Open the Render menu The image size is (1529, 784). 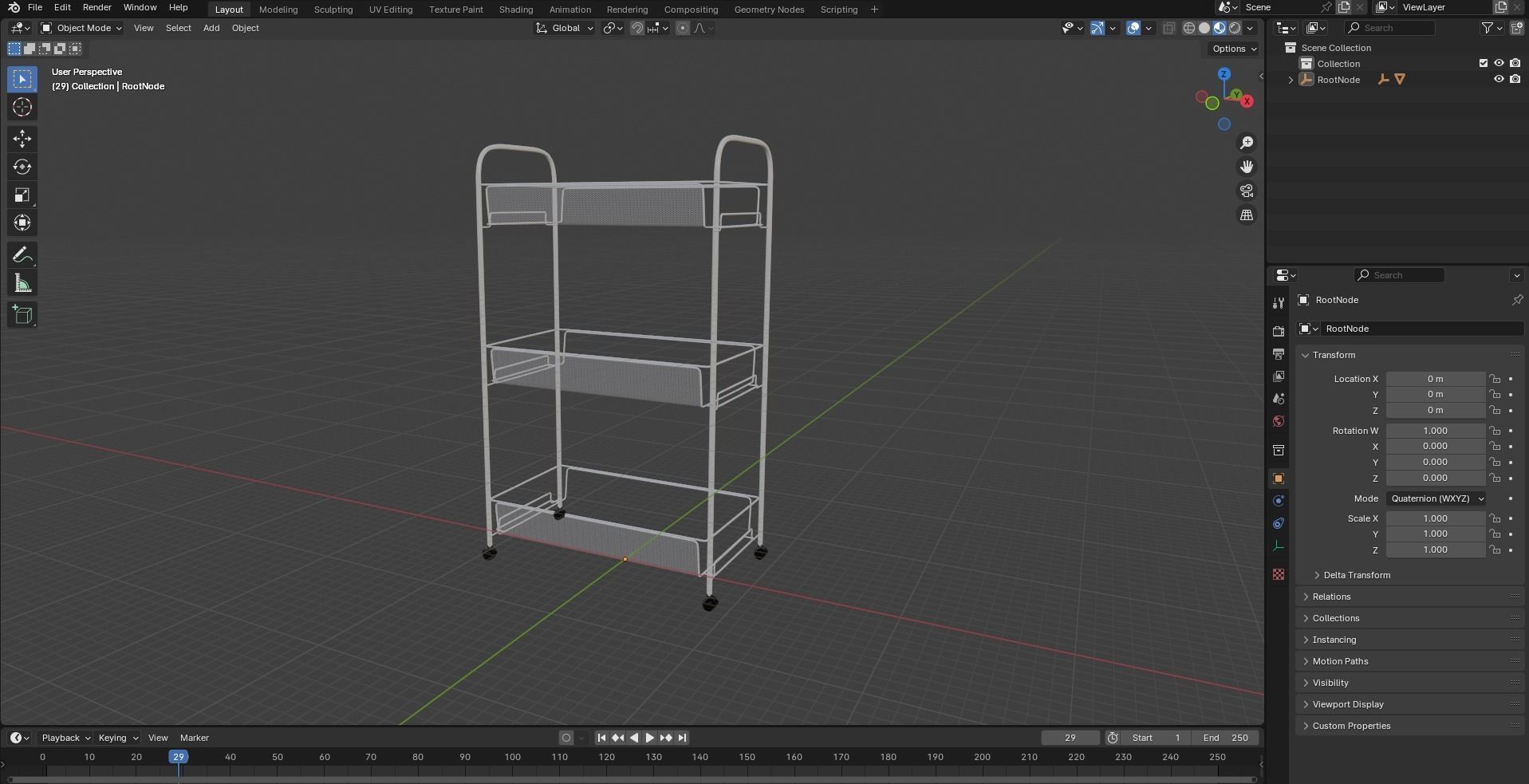tap(97, 7)
